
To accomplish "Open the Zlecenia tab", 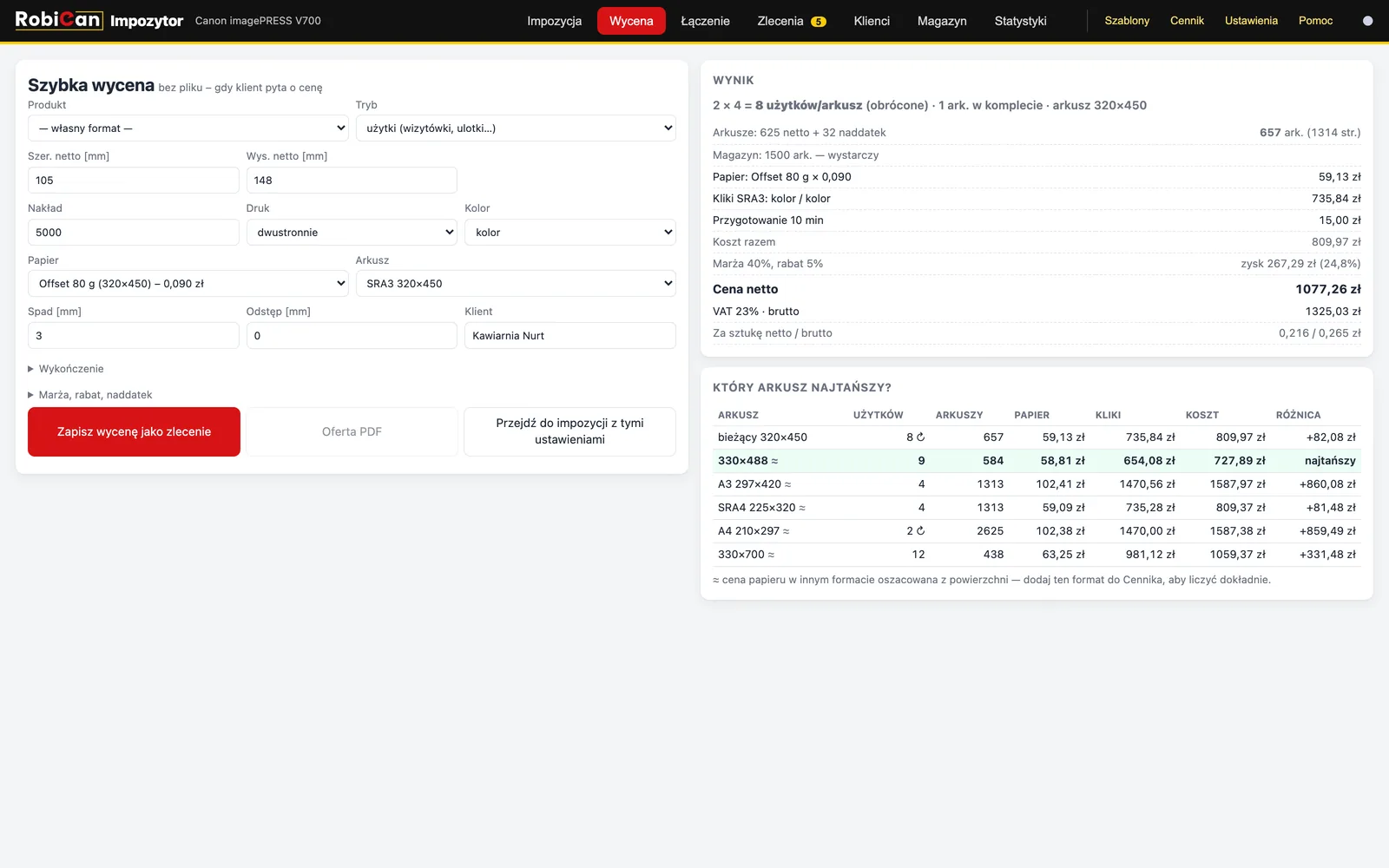I will 791,21.
